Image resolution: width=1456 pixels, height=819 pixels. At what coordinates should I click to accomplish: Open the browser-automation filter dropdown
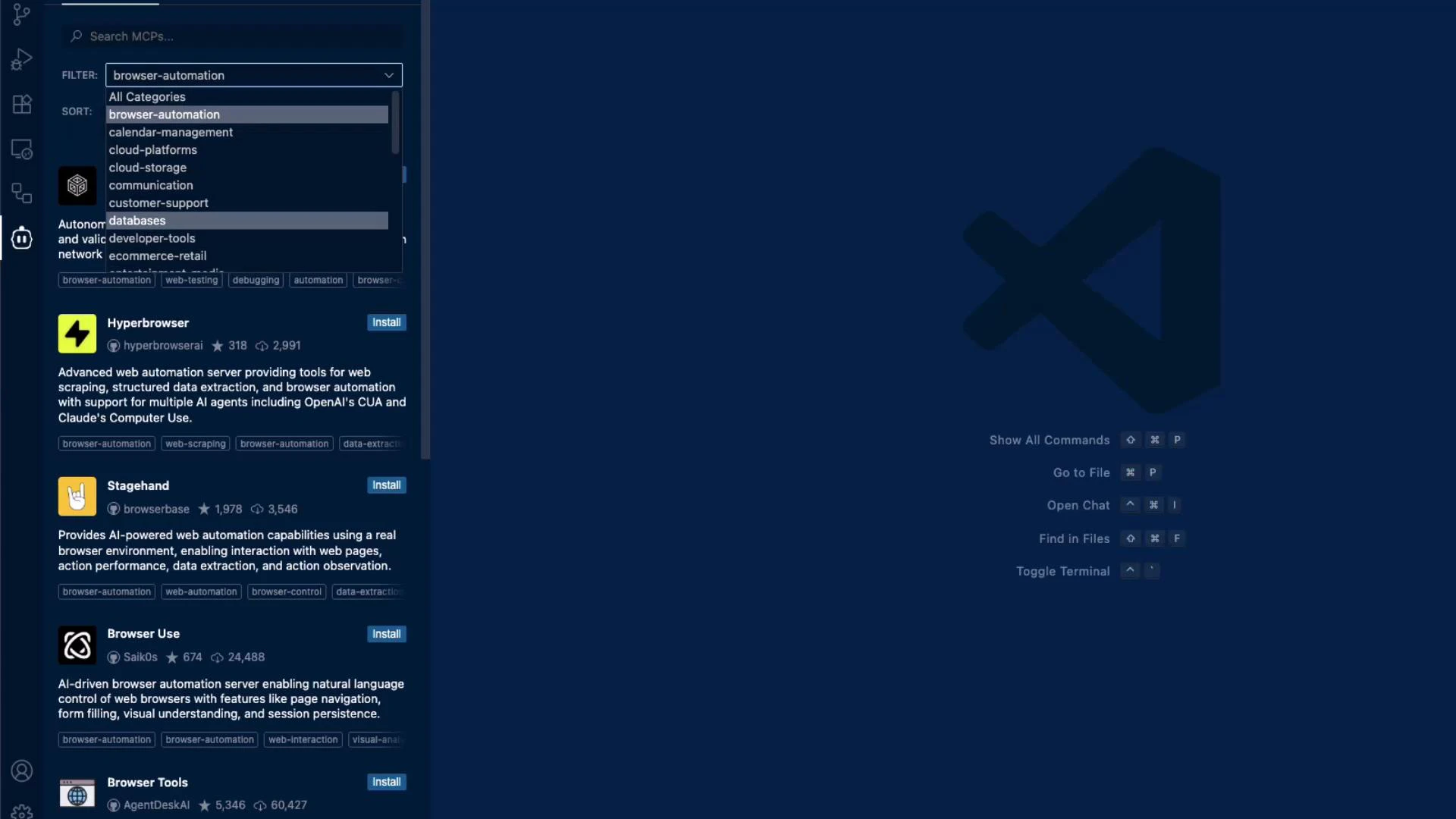click(254, 75)
